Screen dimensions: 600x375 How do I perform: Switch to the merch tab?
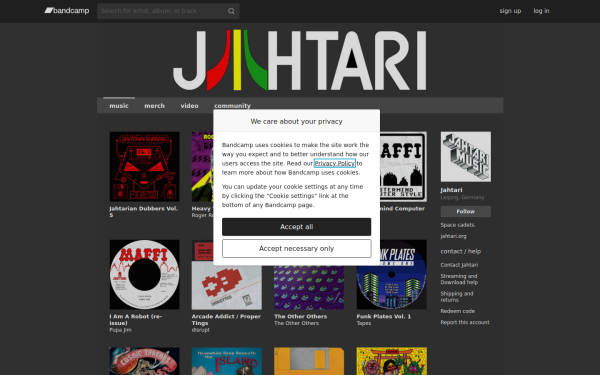tap(155, 106)
